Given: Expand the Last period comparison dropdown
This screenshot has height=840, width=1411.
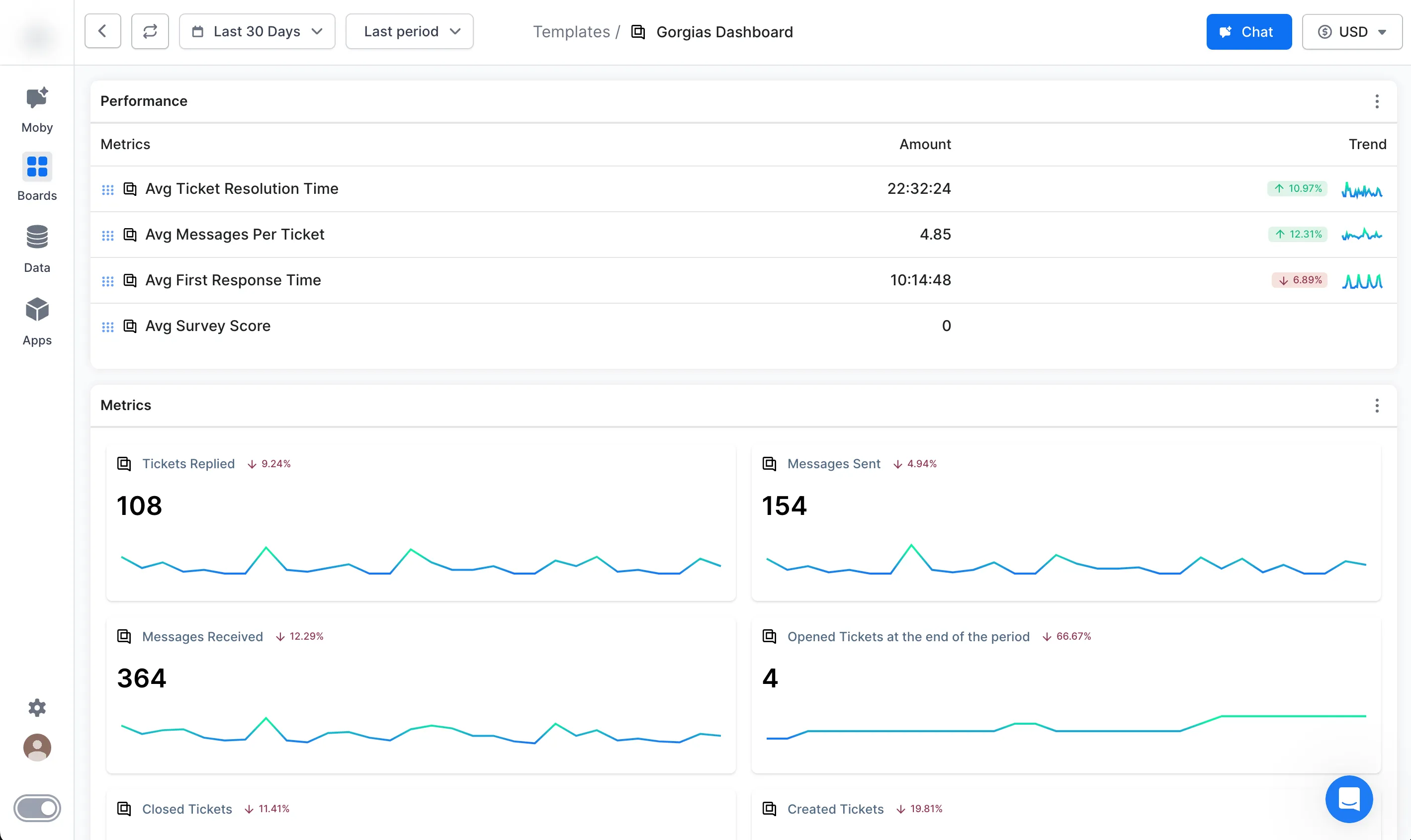Looking at the screenshot, I should pos(409,32).
